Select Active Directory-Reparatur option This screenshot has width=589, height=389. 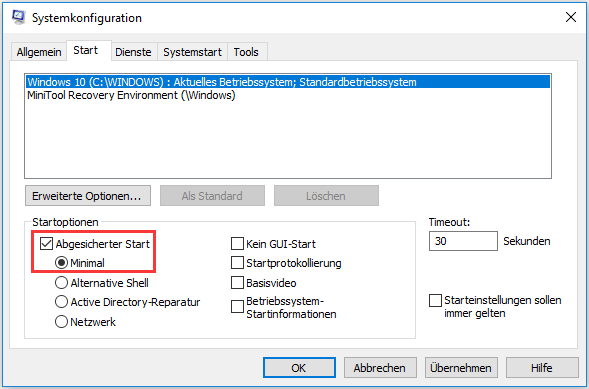click(61, 302)
